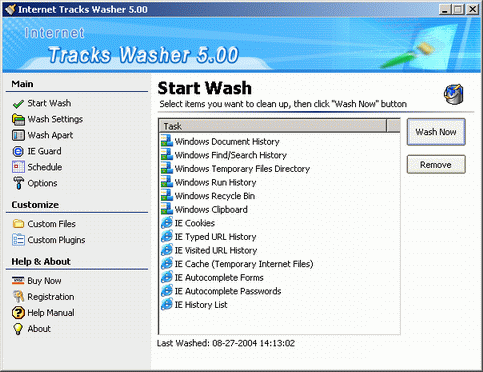Click the Schedule calendar icon
483x372 pixels.
18,167
